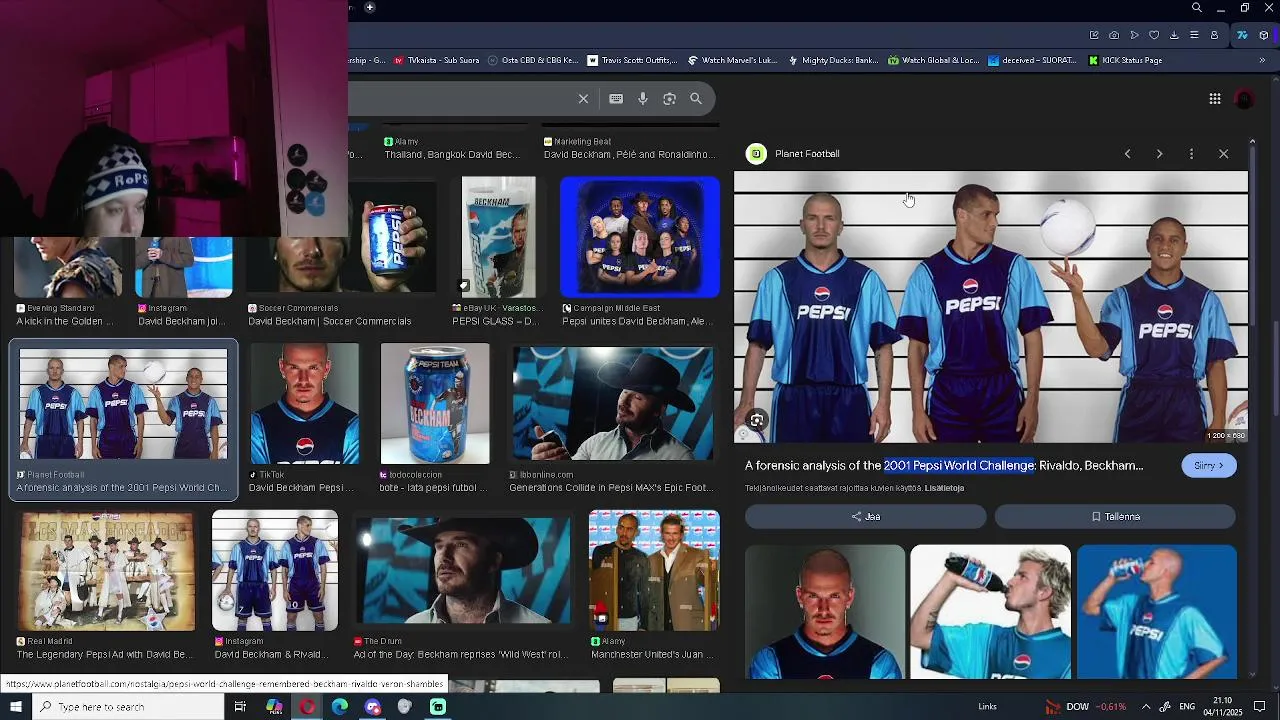Open the extensions cube icon
The width and height of the screenshot is (1280, 720).
click(1264, 35)
